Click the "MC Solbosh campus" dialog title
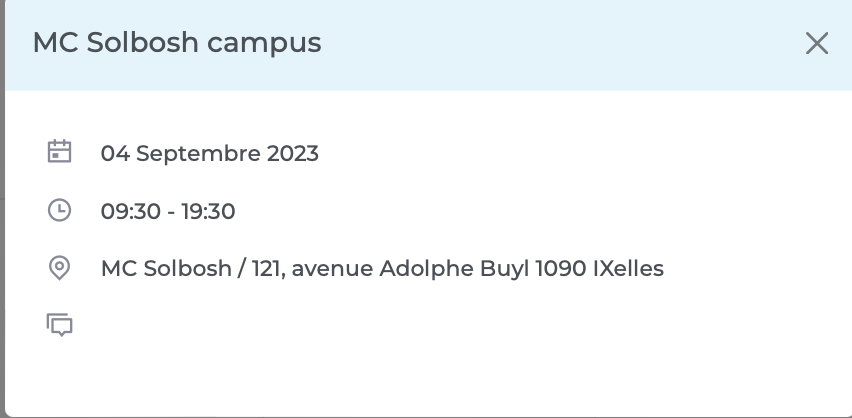The height and width of the screenshot is (418, 852). point(177,43)
